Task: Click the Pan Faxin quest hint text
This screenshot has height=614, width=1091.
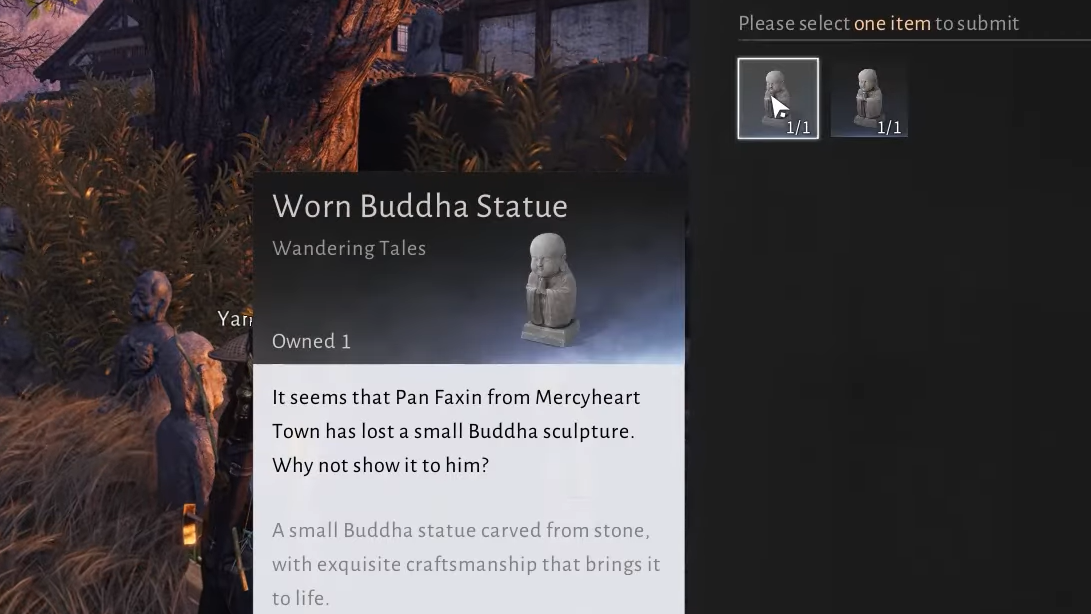Action: click(456, 431)
